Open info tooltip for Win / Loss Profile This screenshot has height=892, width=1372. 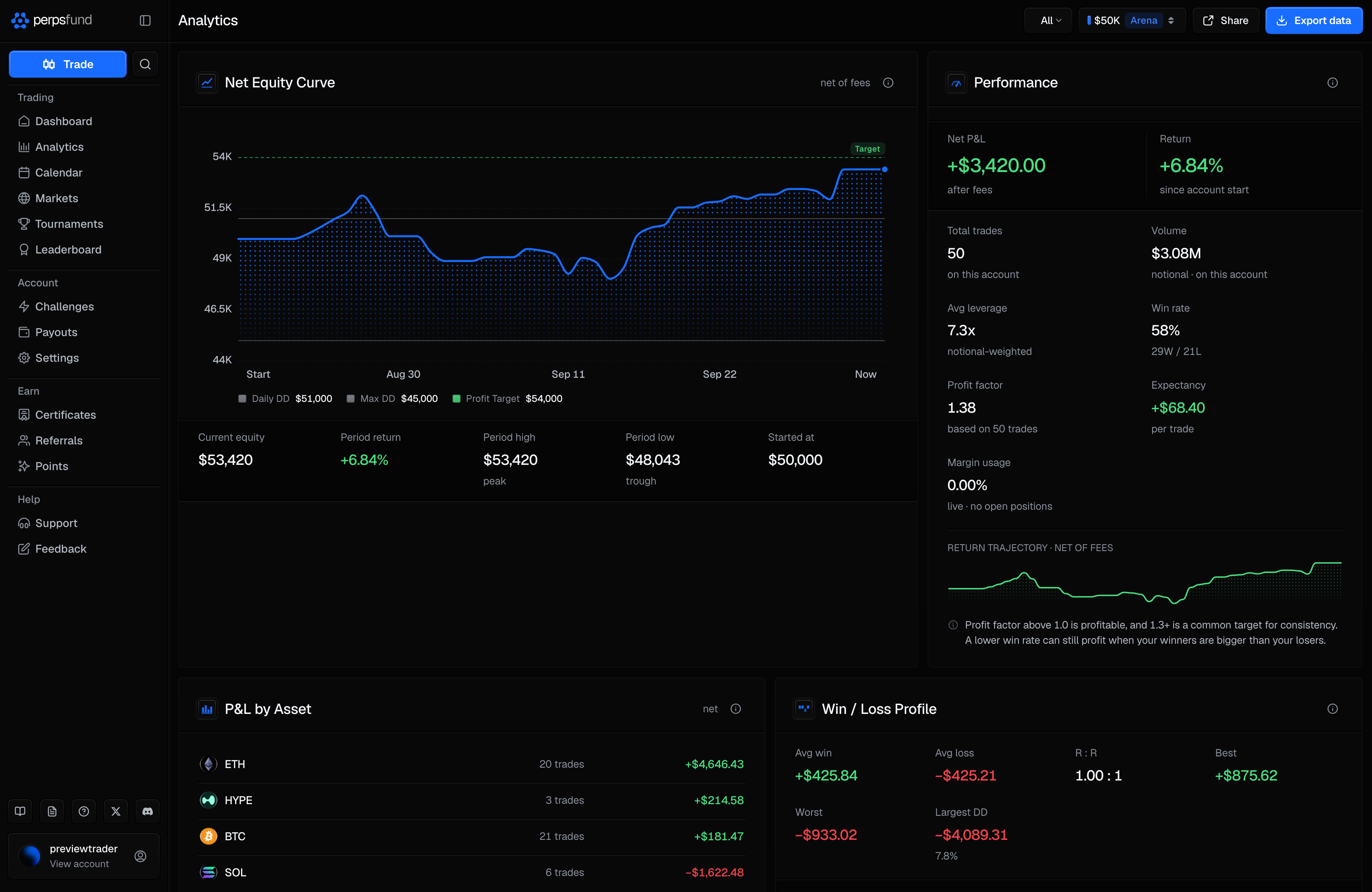(x=1332, y=709)
